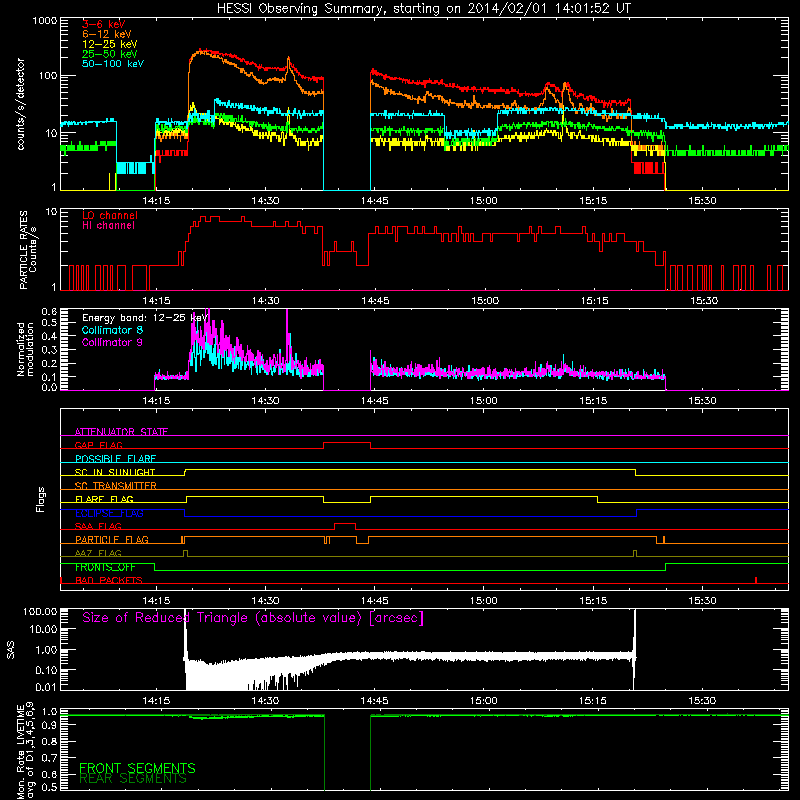Click the REAR SEGMENTS legend label
Screen dimensions: 800x800
point(133,779)
